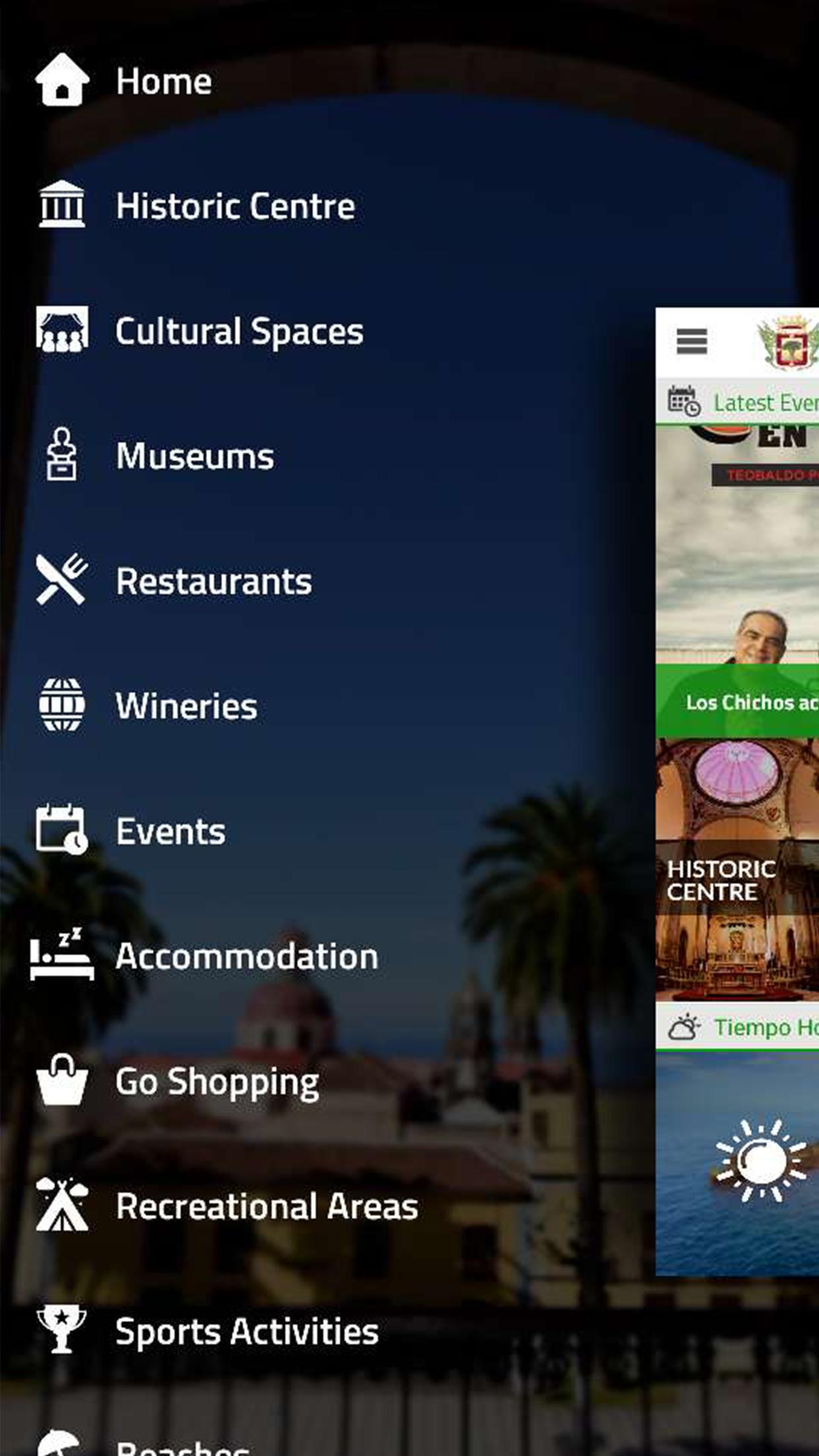Viewport: 819px width, 1456px height.
Task: Open the Latest Events section header
Action: click(737, 402)
